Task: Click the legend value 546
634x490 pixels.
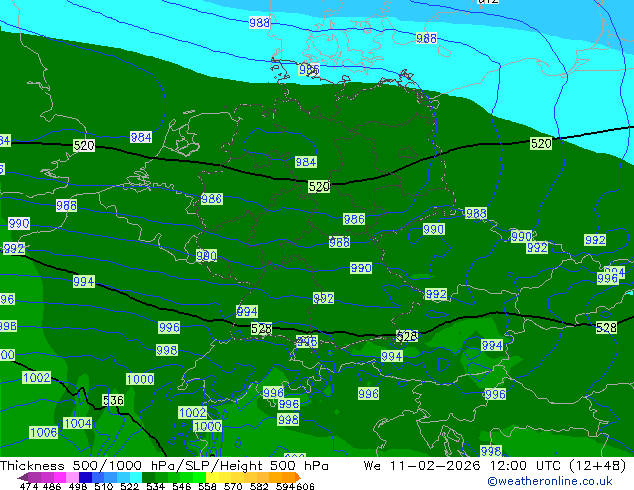Action: [182, 486]
